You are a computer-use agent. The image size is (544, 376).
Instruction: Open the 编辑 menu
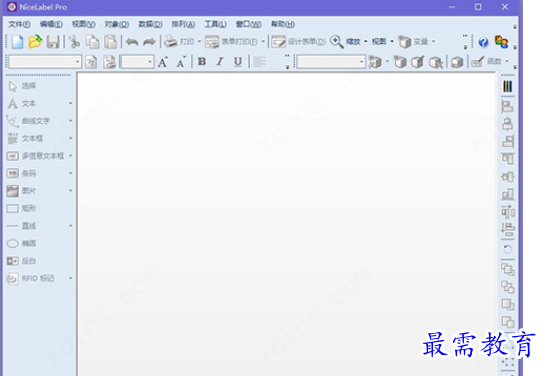[51, 24]
